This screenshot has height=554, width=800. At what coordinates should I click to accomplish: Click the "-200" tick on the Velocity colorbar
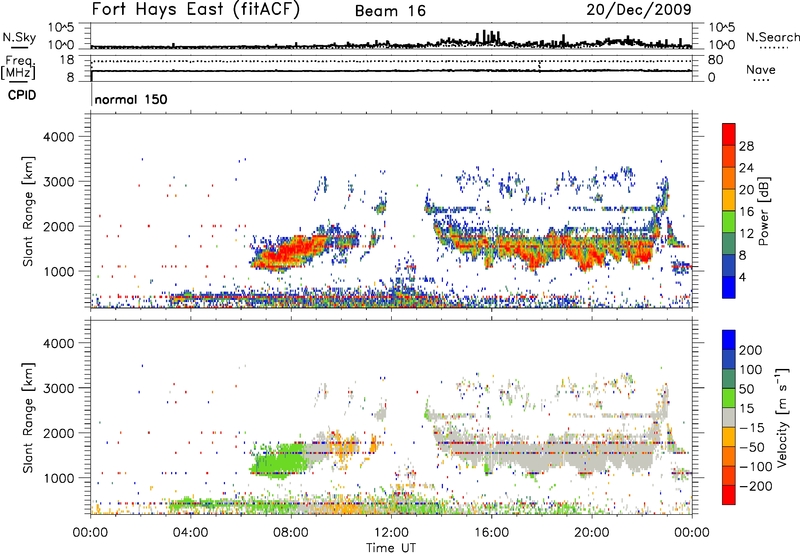click(x=756, y=486)
